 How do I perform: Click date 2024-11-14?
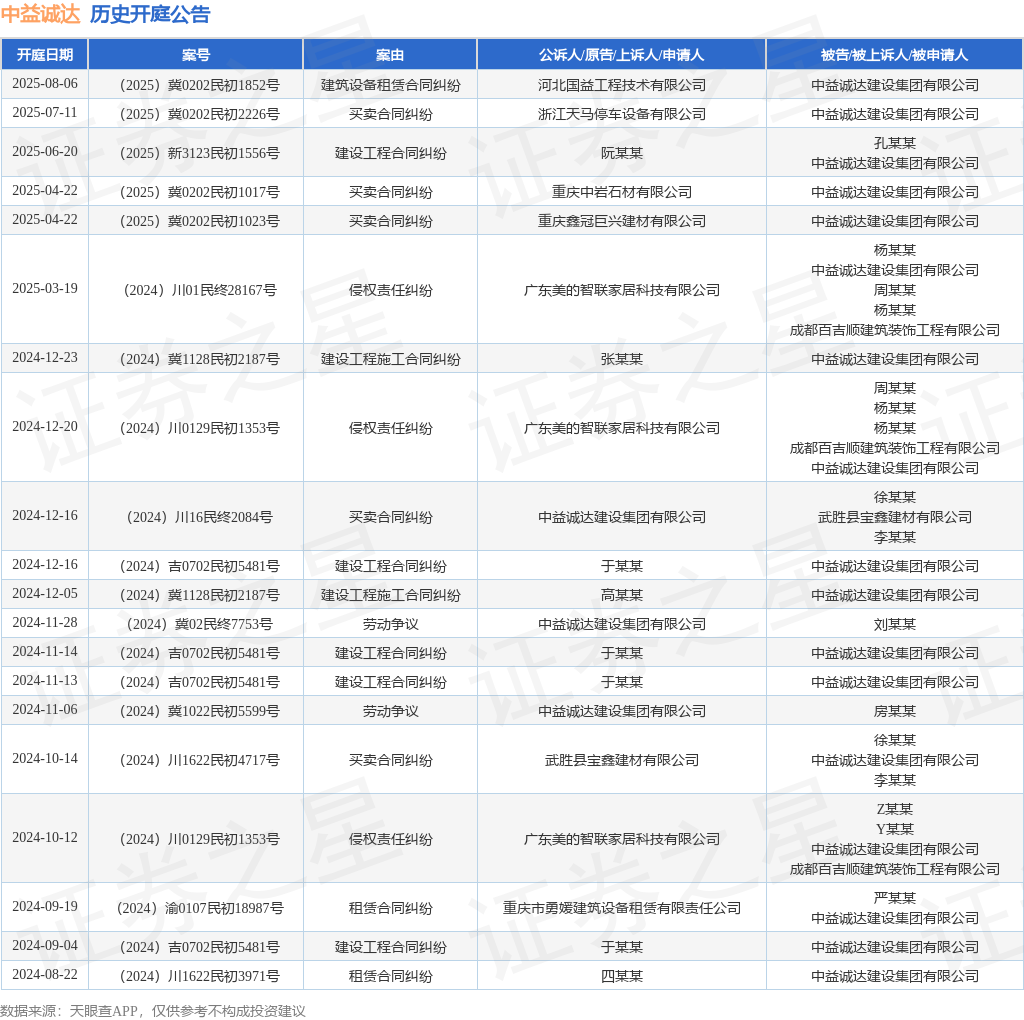[44, 652]
